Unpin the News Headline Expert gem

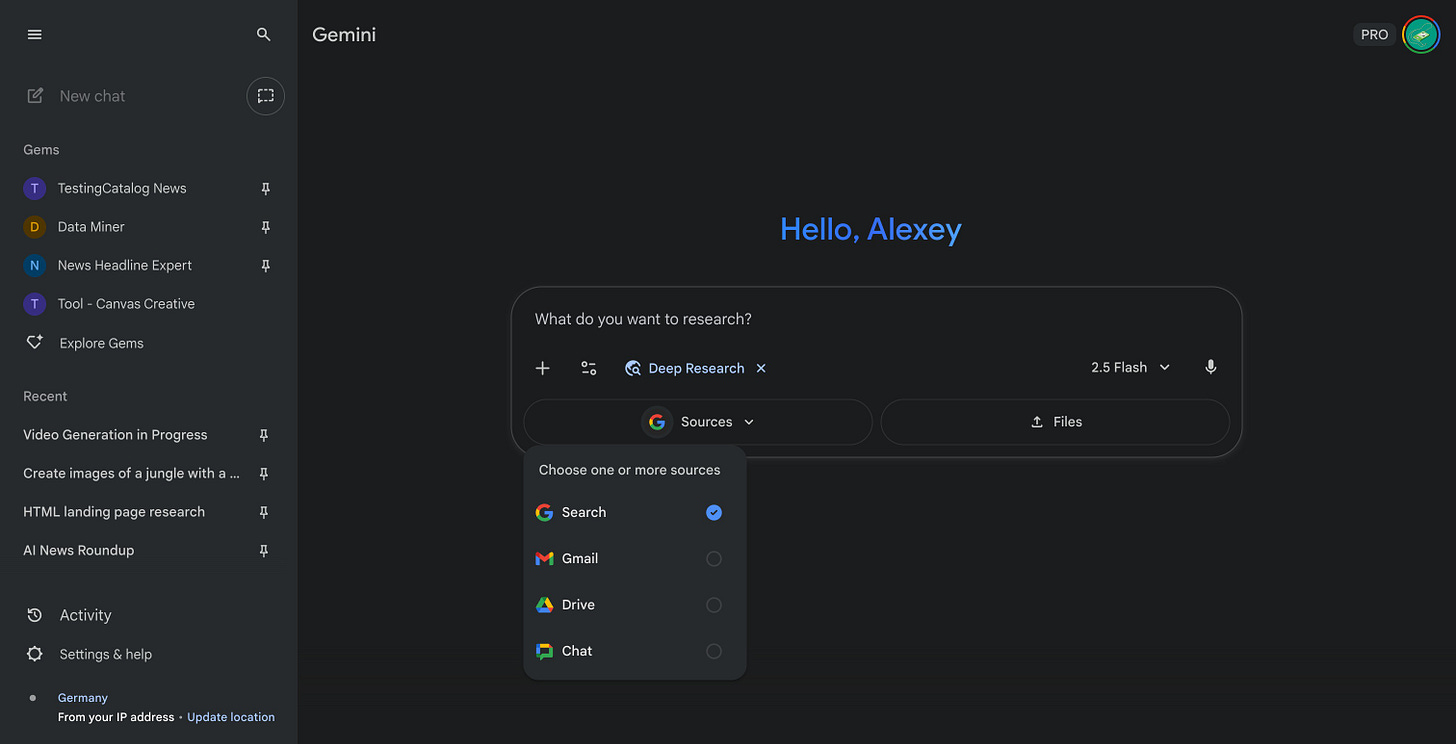point(265,265)
